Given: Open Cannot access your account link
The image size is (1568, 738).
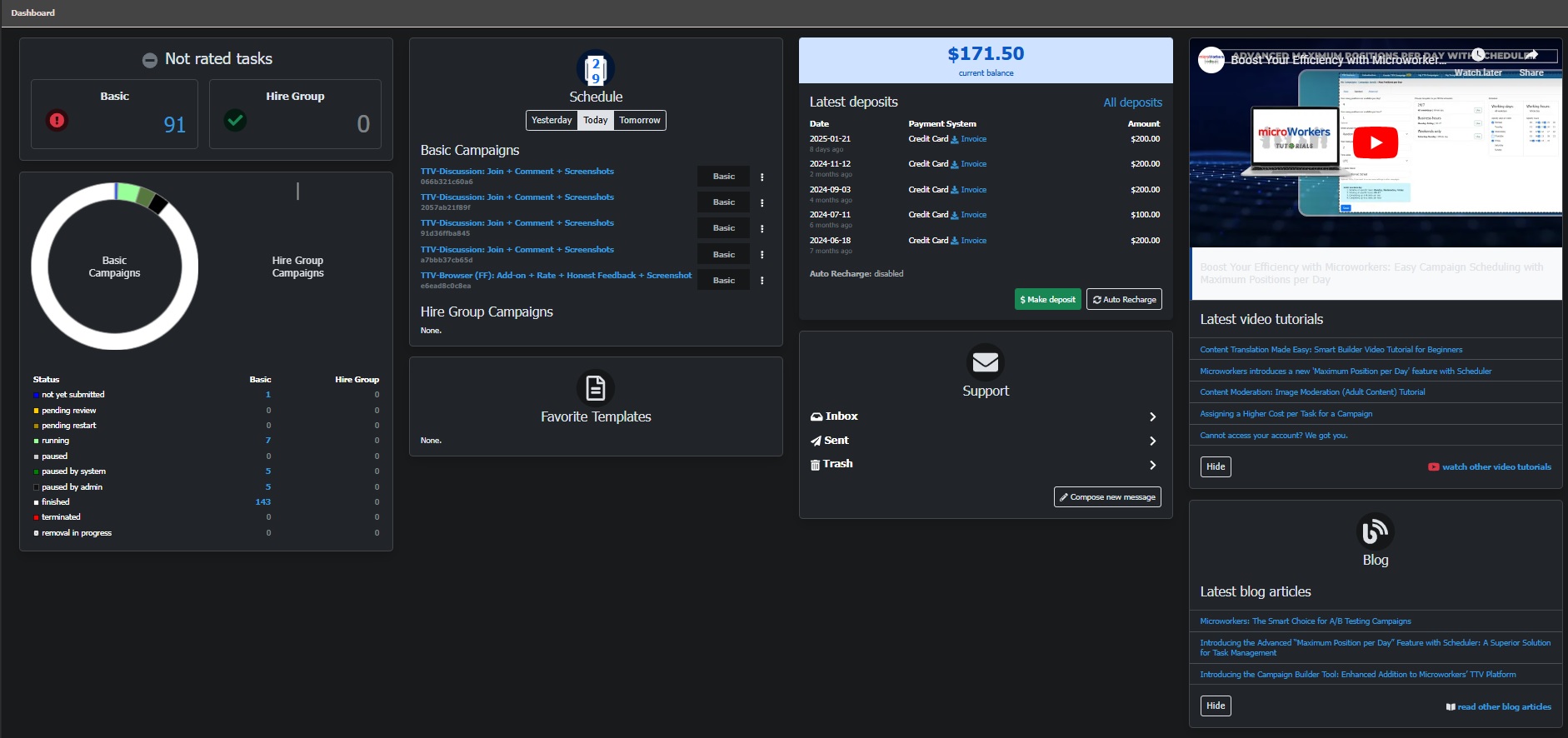Looking at the screenshot, I should click(x=1273, y=436).
